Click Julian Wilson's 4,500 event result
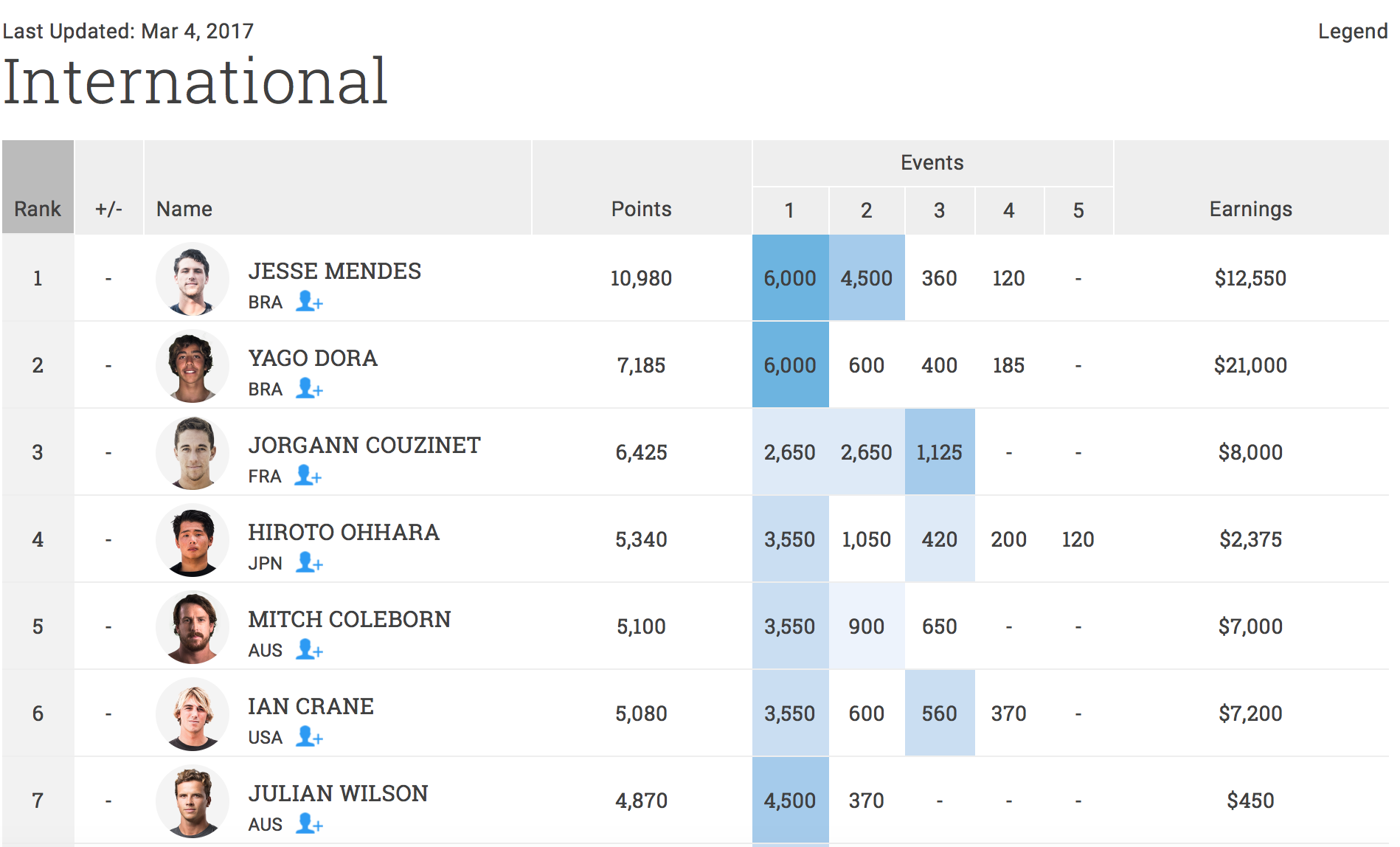 pyautogui.click(x=789, y=801)
